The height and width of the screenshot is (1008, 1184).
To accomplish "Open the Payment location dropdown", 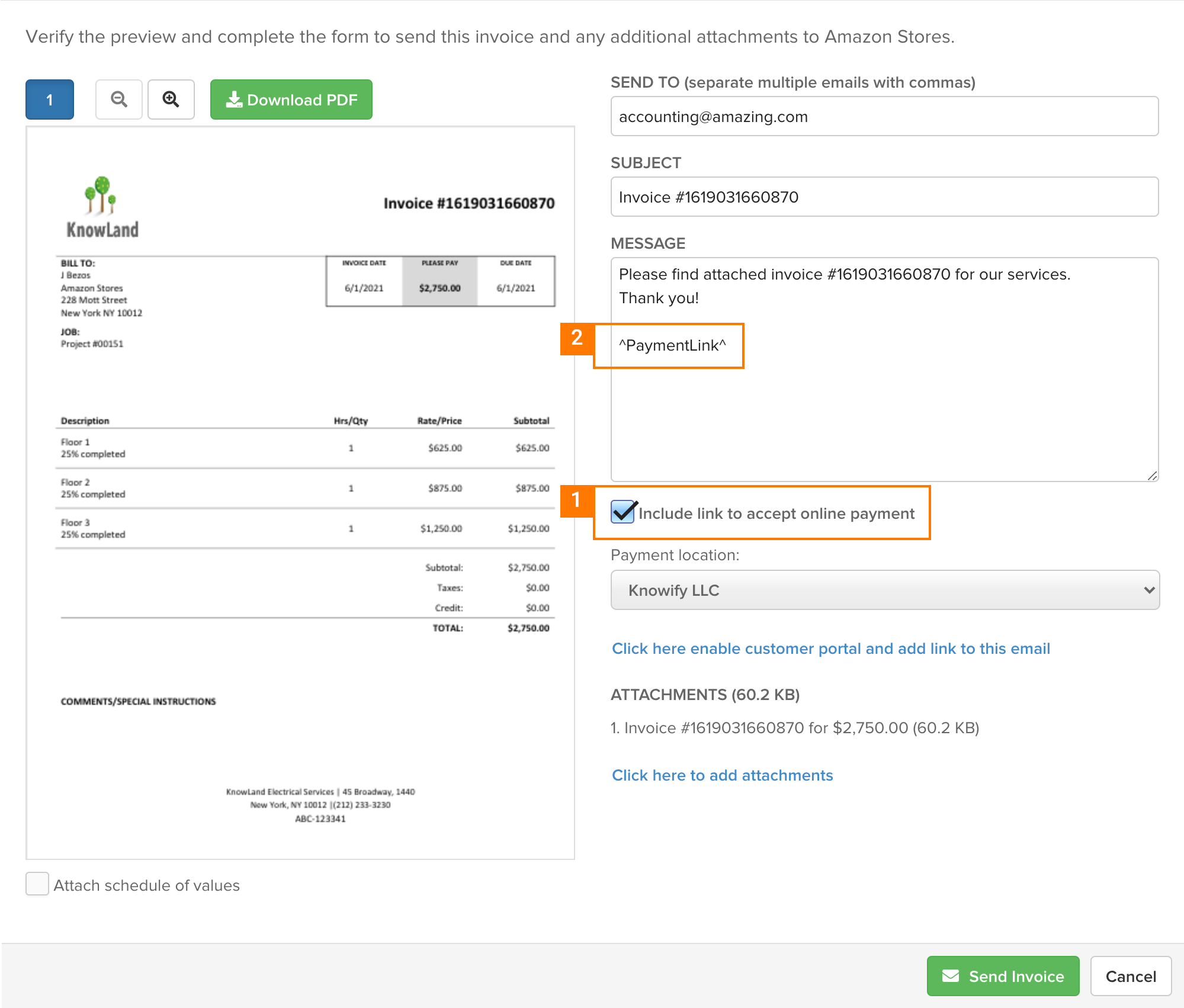I will click(x=884, y=590).
